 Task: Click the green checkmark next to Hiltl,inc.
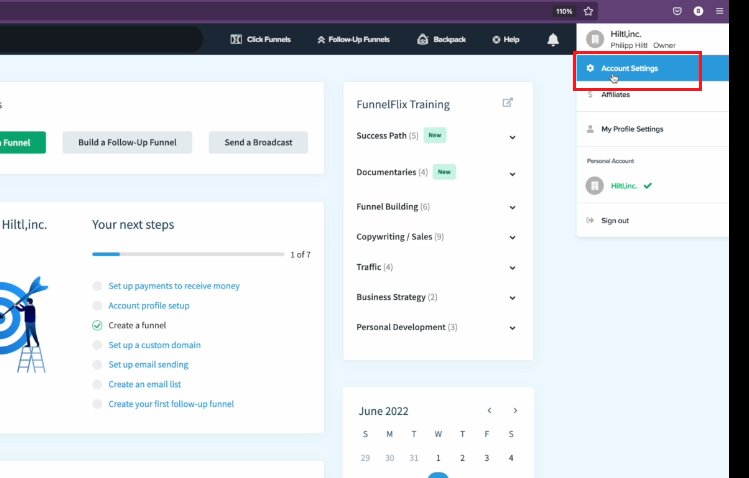pyautogui.click(x=648, y=186)
